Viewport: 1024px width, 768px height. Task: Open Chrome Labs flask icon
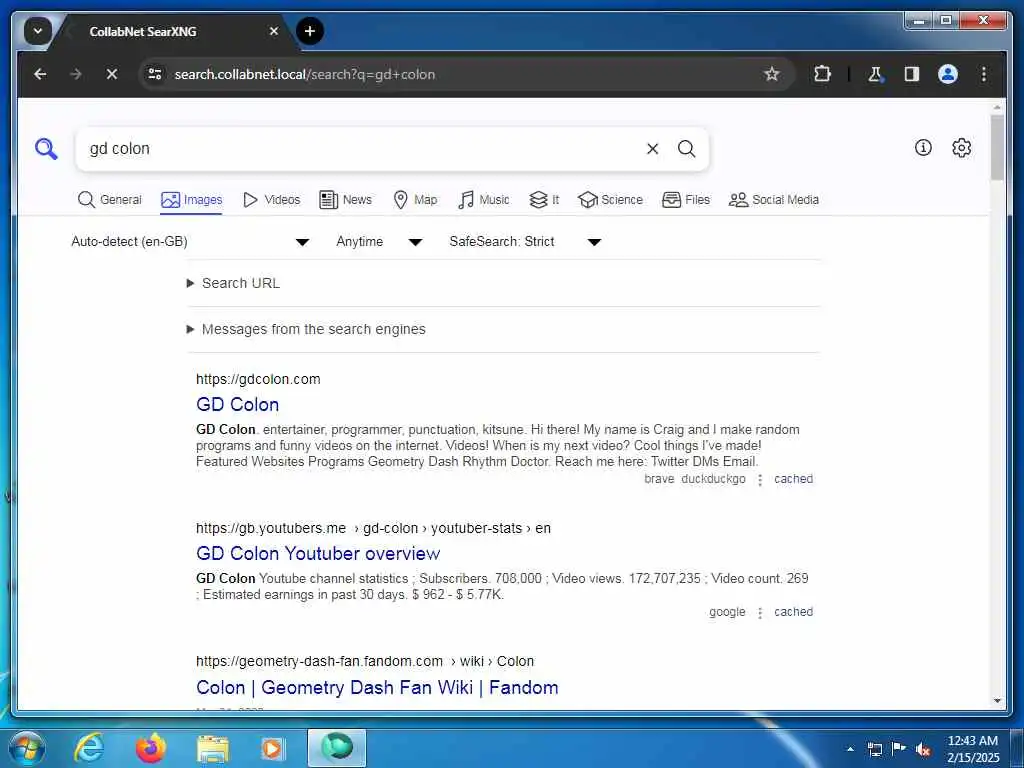coord(875,74)
